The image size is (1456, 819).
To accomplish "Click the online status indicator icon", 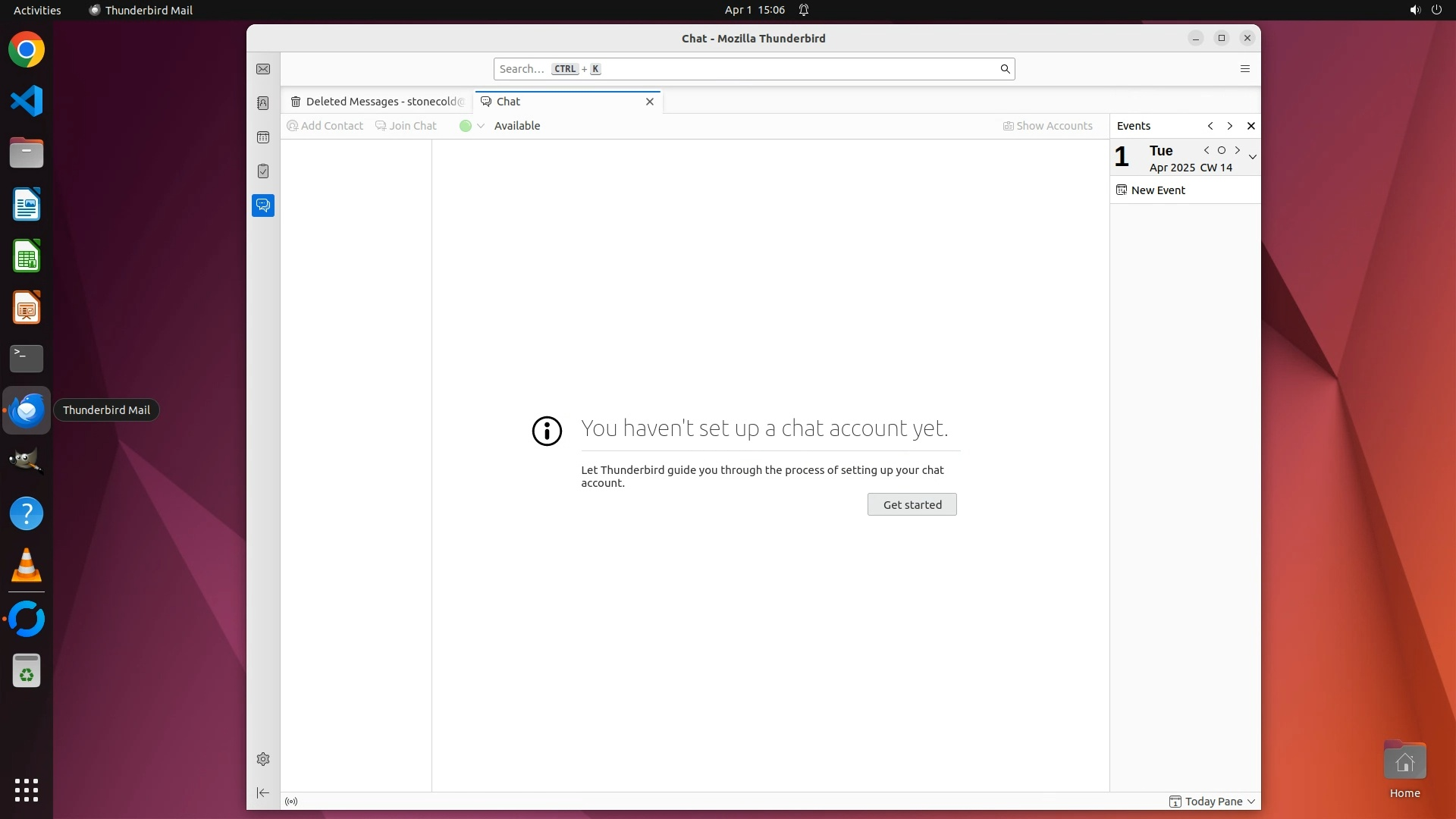I will pyautogui.click(x=291, y=802).
